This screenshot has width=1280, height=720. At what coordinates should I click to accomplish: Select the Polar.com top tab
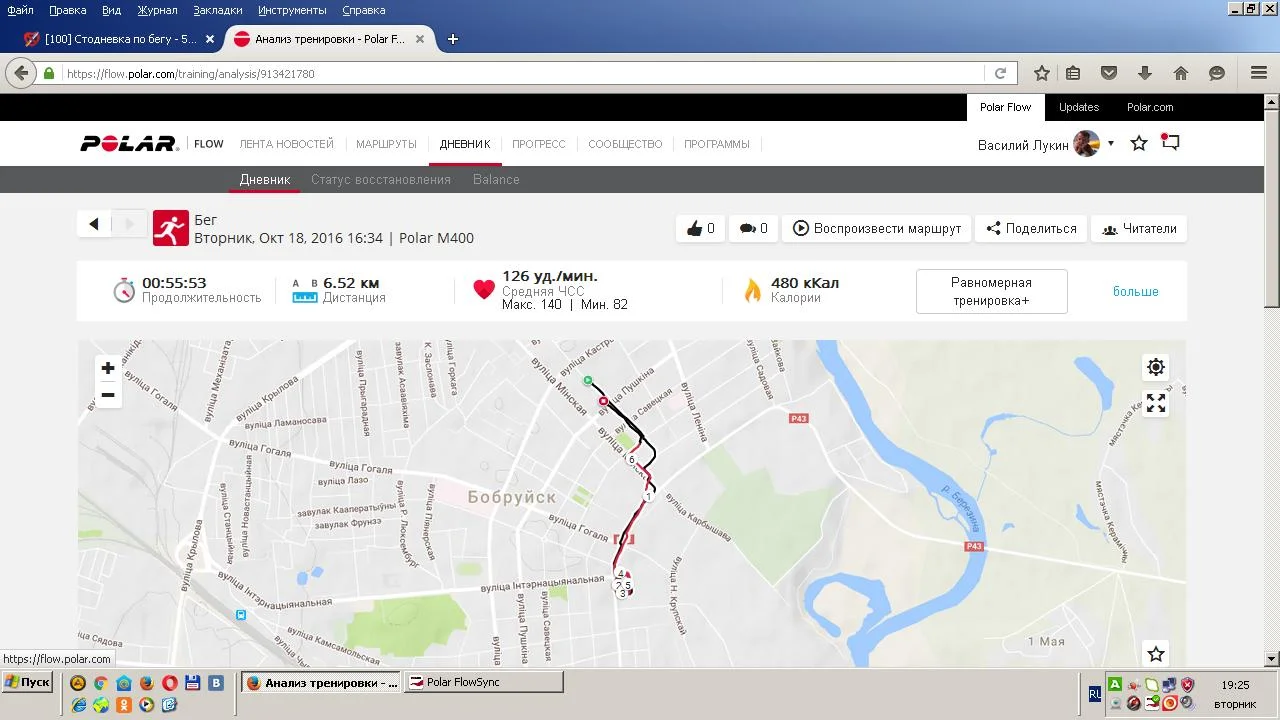1150,107
